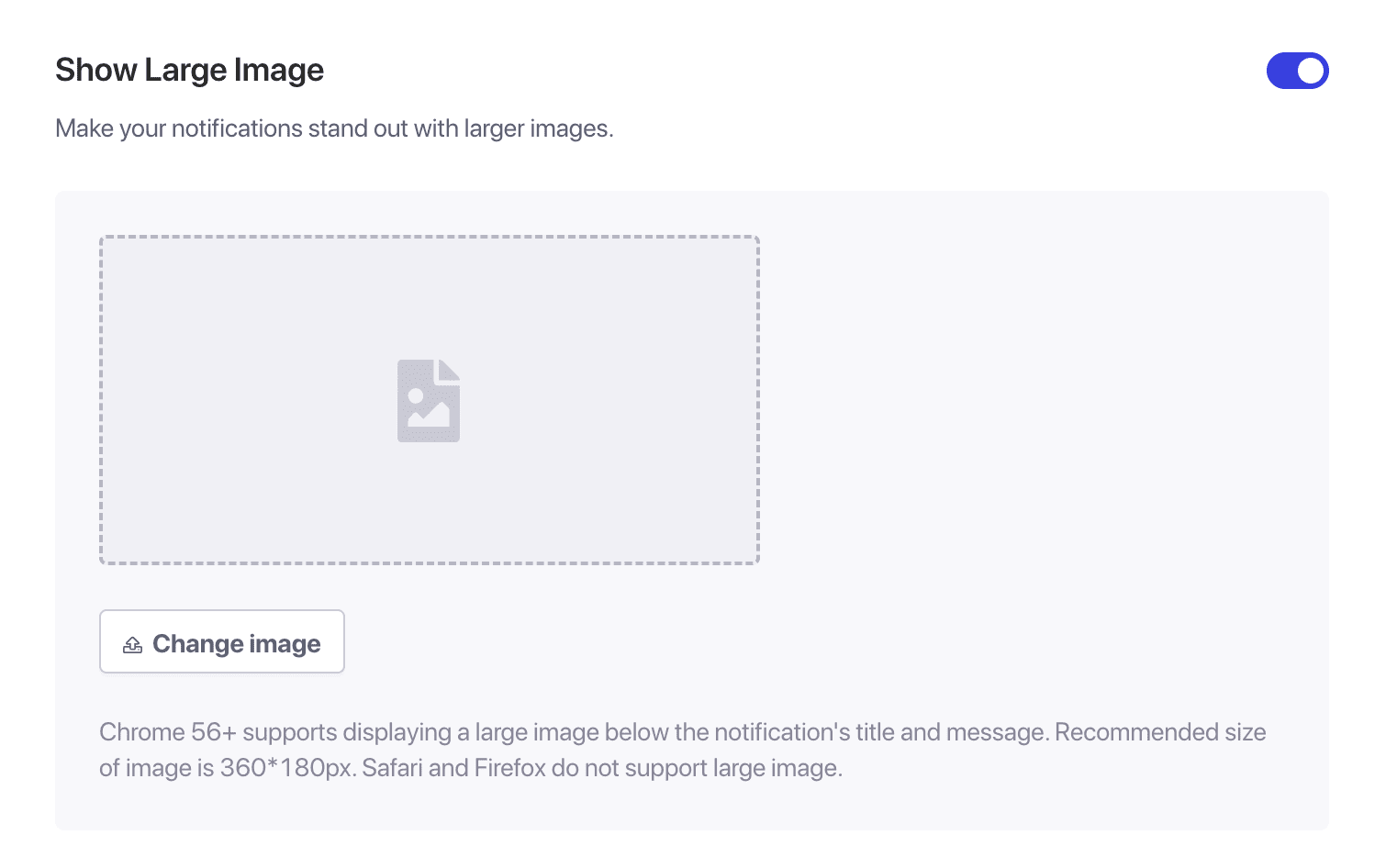Viewport: 1386px width, 868px height.
Task: Click the word "Image" in the heading
Action: tap(279, 71)
